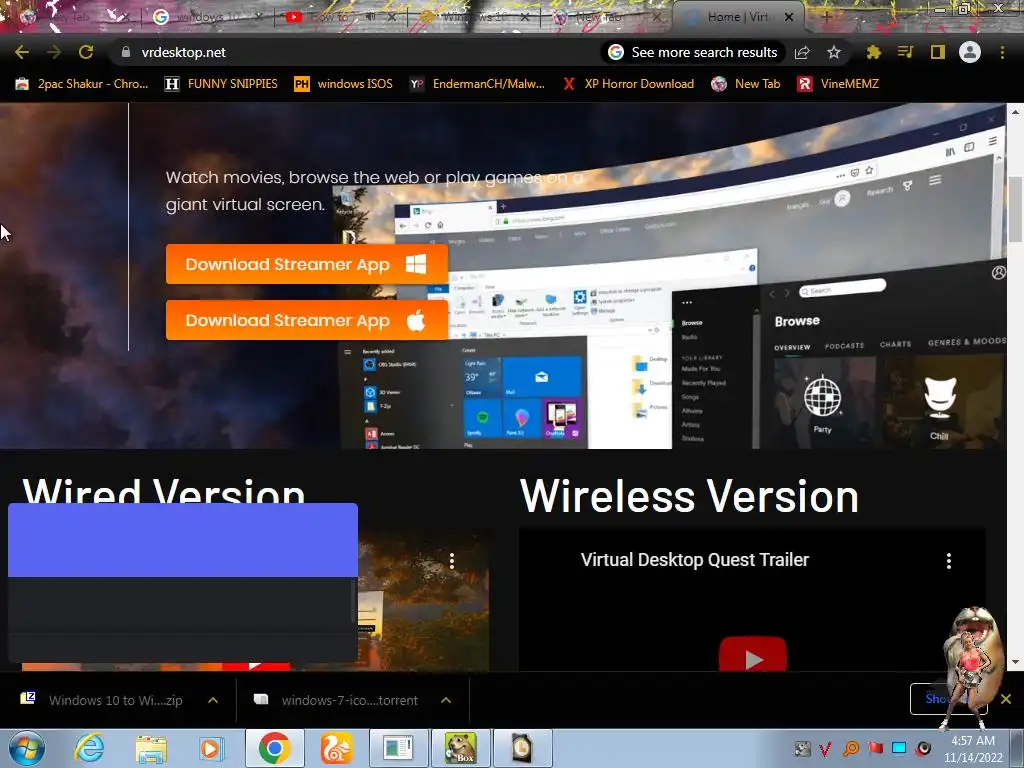Expand options for Windows 10 to Wi....zip download
The height and width of the screenshot is (768, 1024).
(213, 700)
